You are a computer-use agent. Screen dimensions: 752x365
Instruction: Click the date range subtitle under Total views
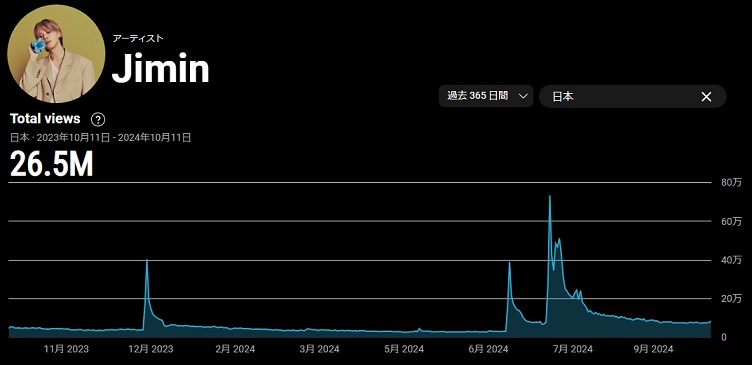[x=101, y=138]
